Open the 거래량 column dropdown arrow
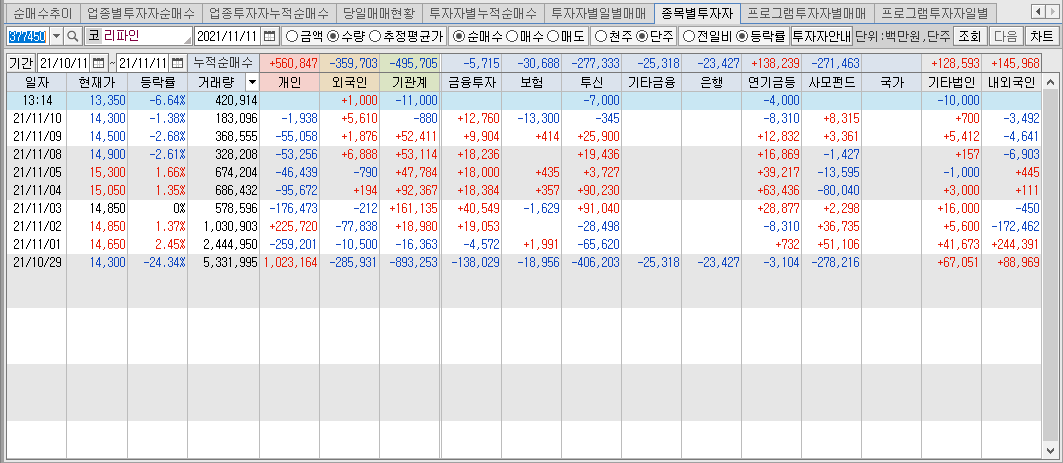This screenshot has height=463, width=1063. tap(252, 83)
